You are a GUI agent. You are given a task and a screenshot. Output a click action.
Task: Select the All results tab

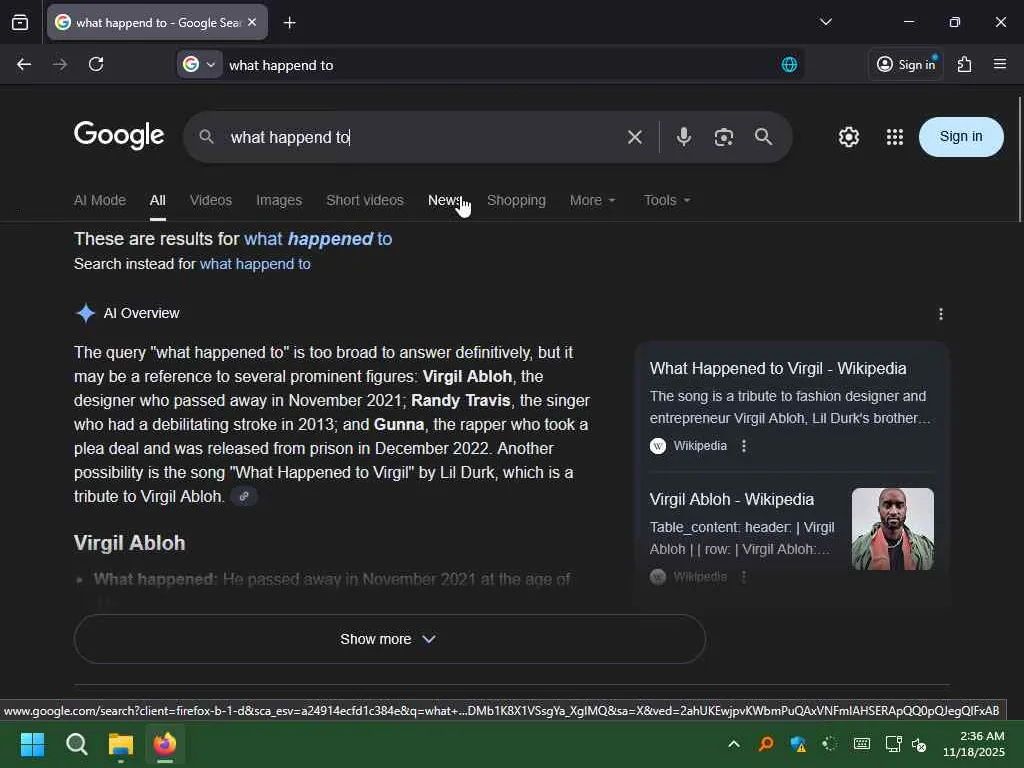(157, 200)
